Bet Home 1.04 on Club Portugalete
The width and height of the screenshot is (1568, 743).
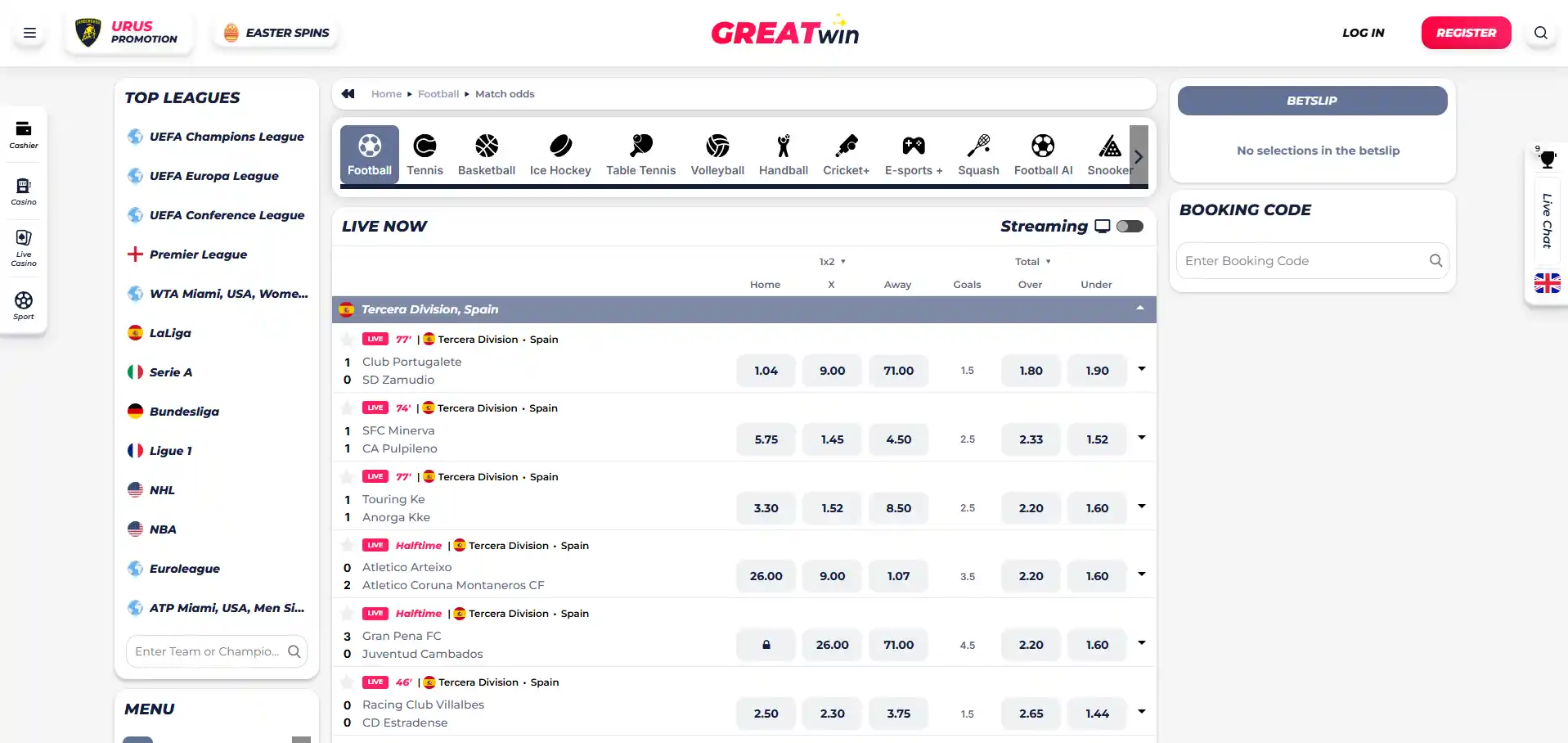tap(766, 371)
